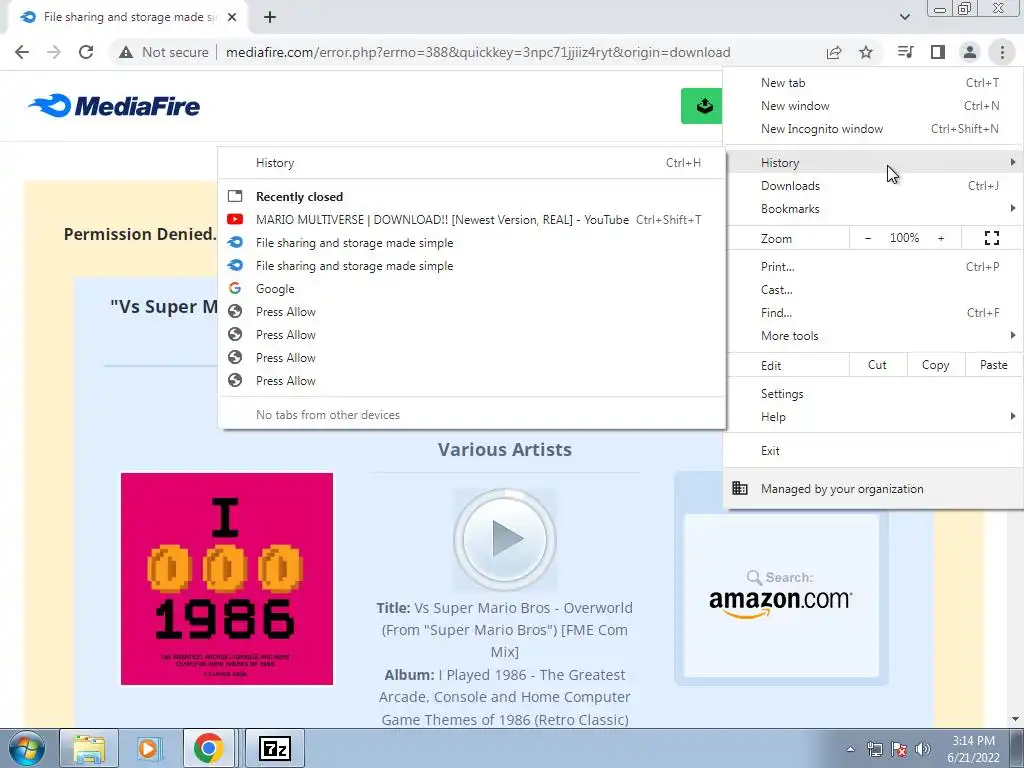
Task: Click the Chrome taskbar icon
Action: point(208,748)
